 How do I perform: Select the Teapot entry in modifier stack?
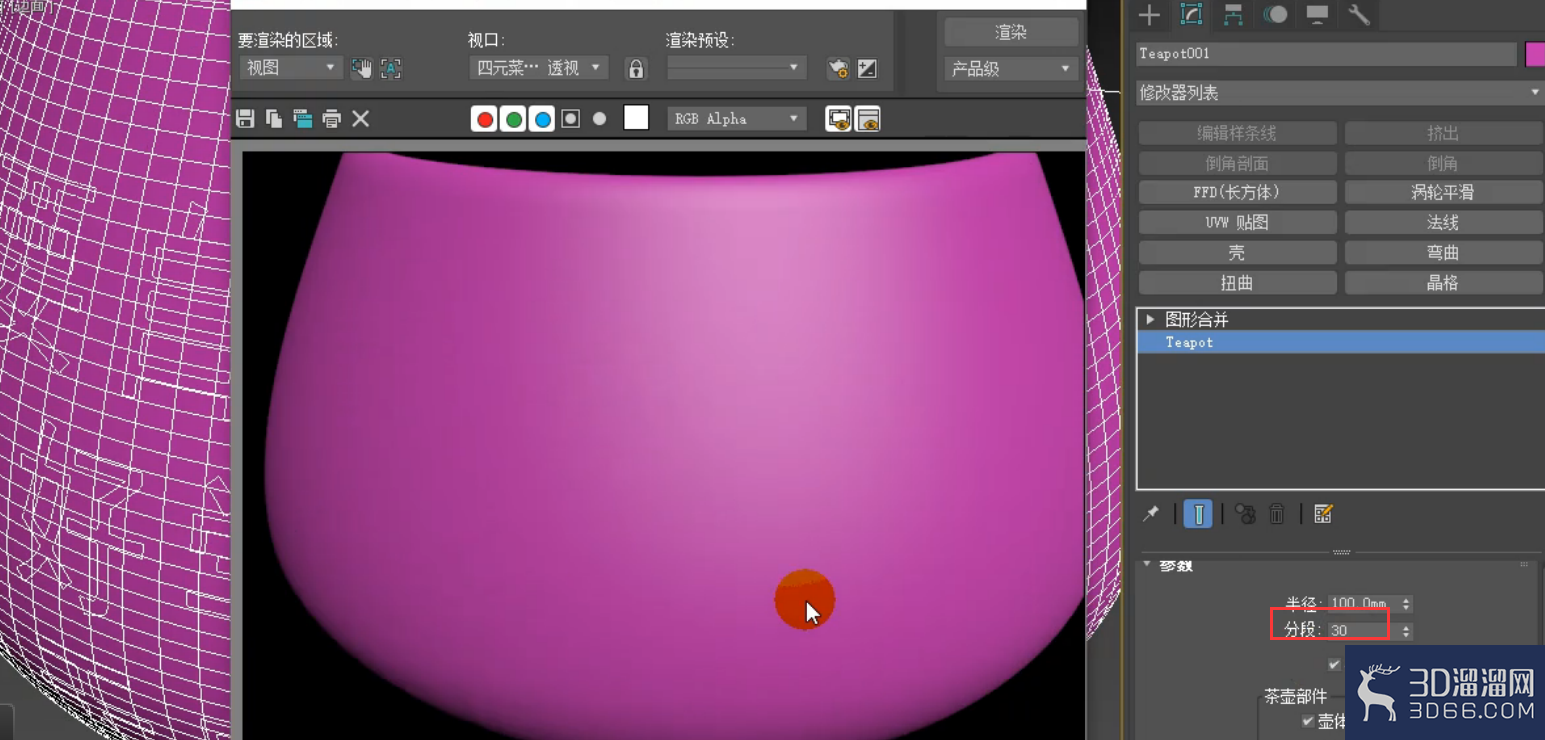point(1341,342)
